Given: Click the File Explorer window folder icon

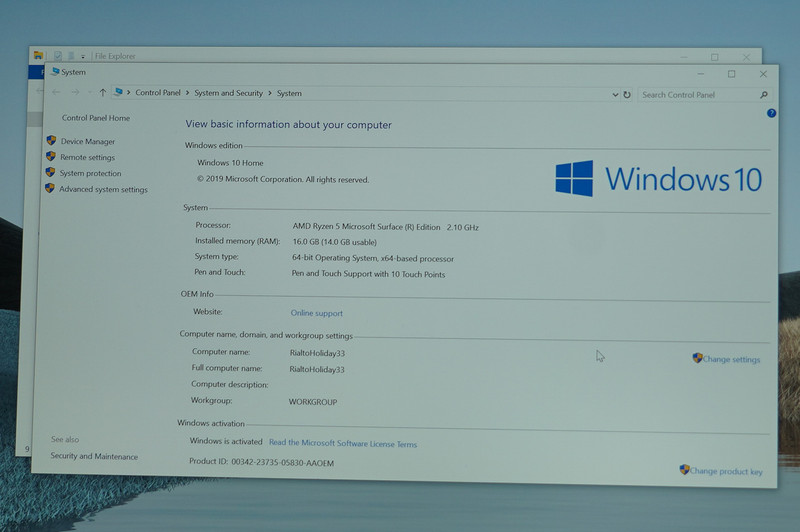Looking at the screenshot, I should [x=38, y=55].
